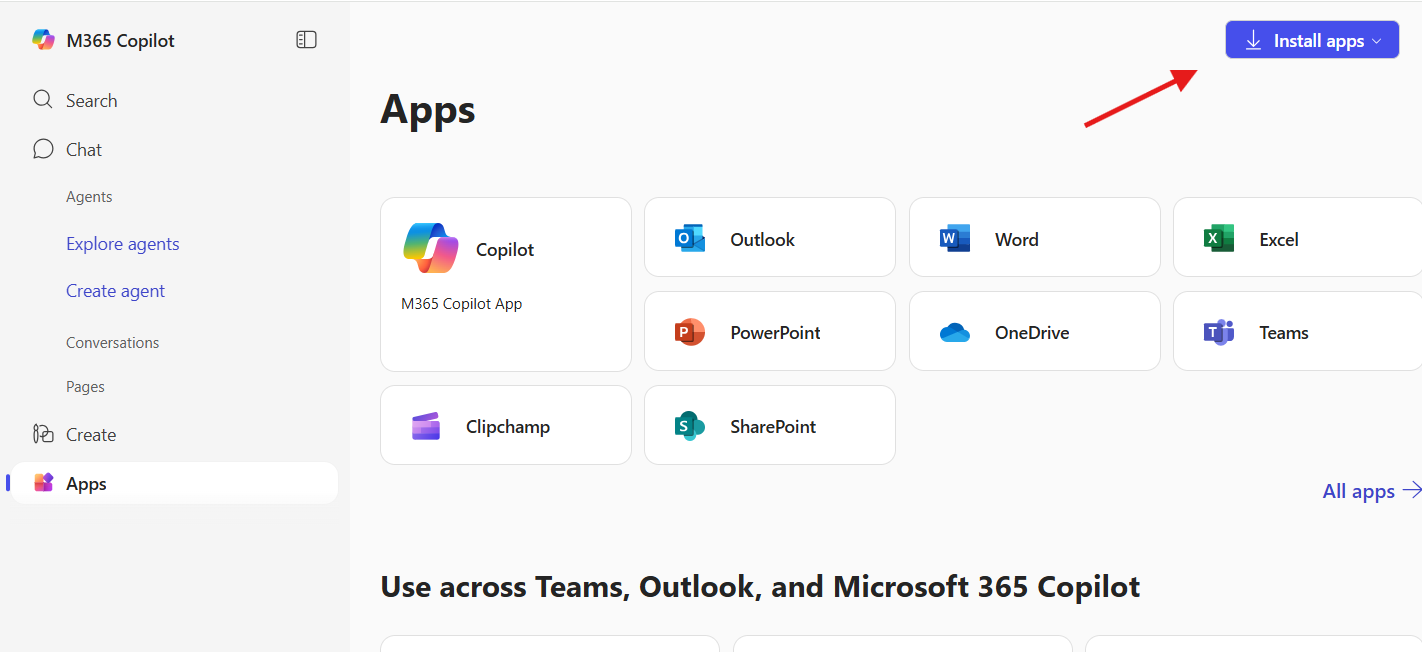Click the M365 Copilot title text
The width and height of the screenshot is (1422, 652).
pyautogui.click(x=120, y=40)
